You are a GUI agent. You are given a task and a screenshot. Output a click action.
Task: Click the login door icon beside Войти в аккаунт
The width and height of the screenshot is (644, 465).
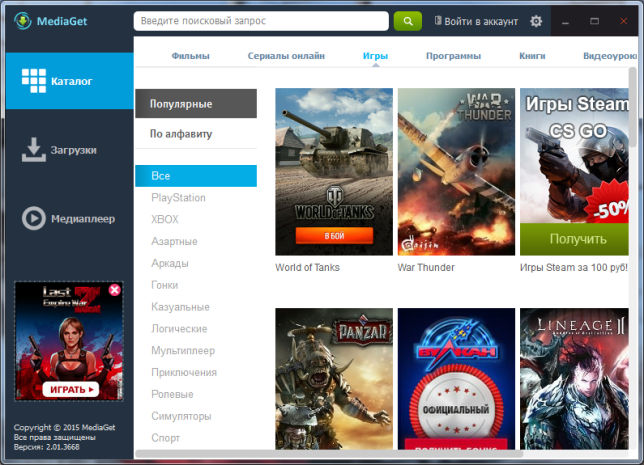(x=438, y=21)
